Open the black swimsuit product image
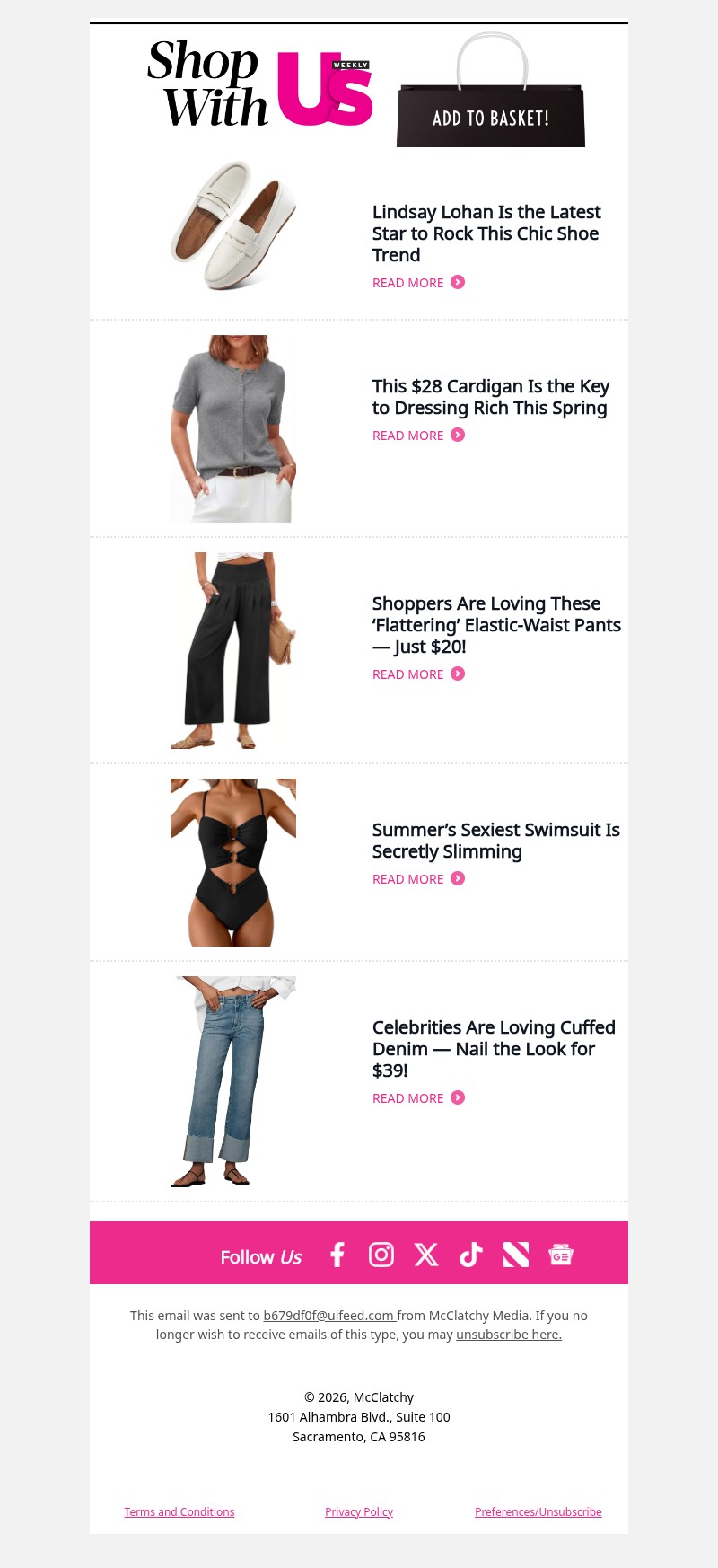 coord(233,862)
